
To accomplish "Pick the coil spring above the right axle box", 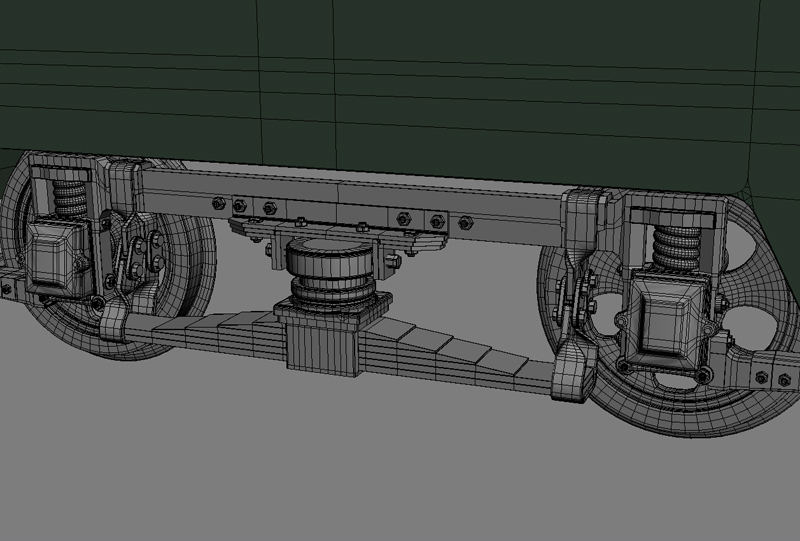I will coord(677,246).
